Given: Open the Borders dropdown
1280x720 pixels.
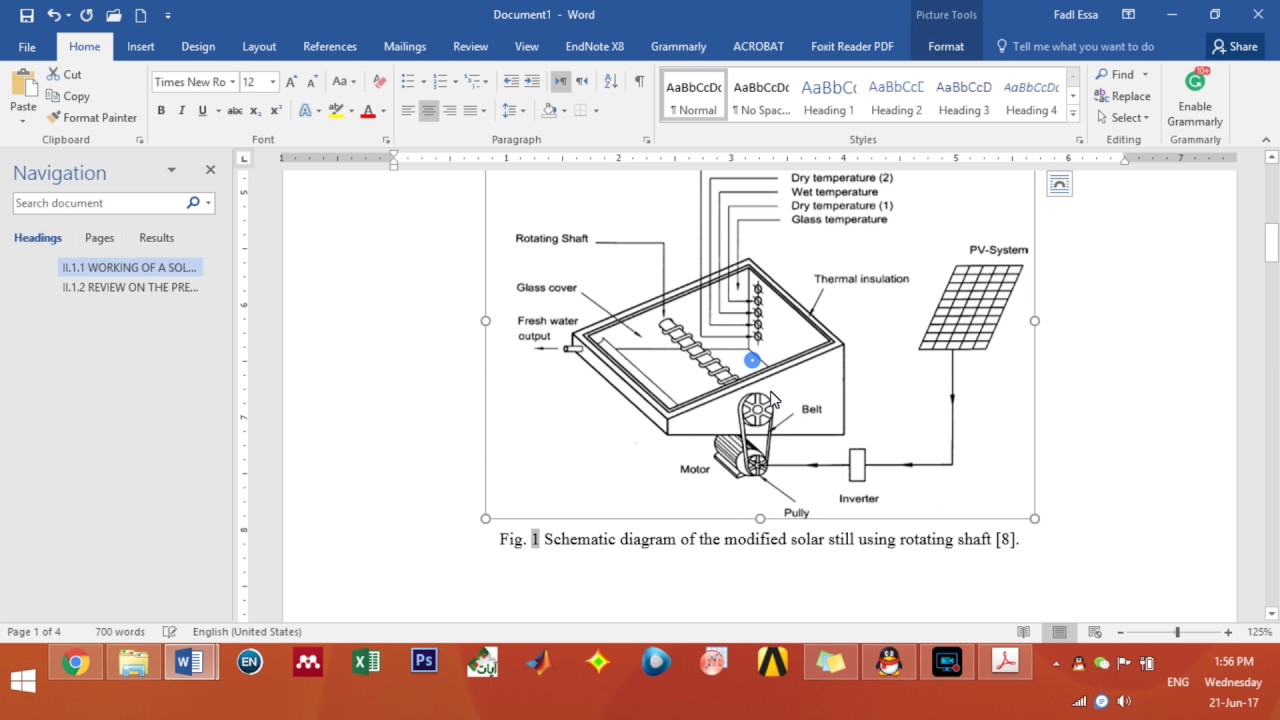Looking at the screenshot, I should point(597,111).
